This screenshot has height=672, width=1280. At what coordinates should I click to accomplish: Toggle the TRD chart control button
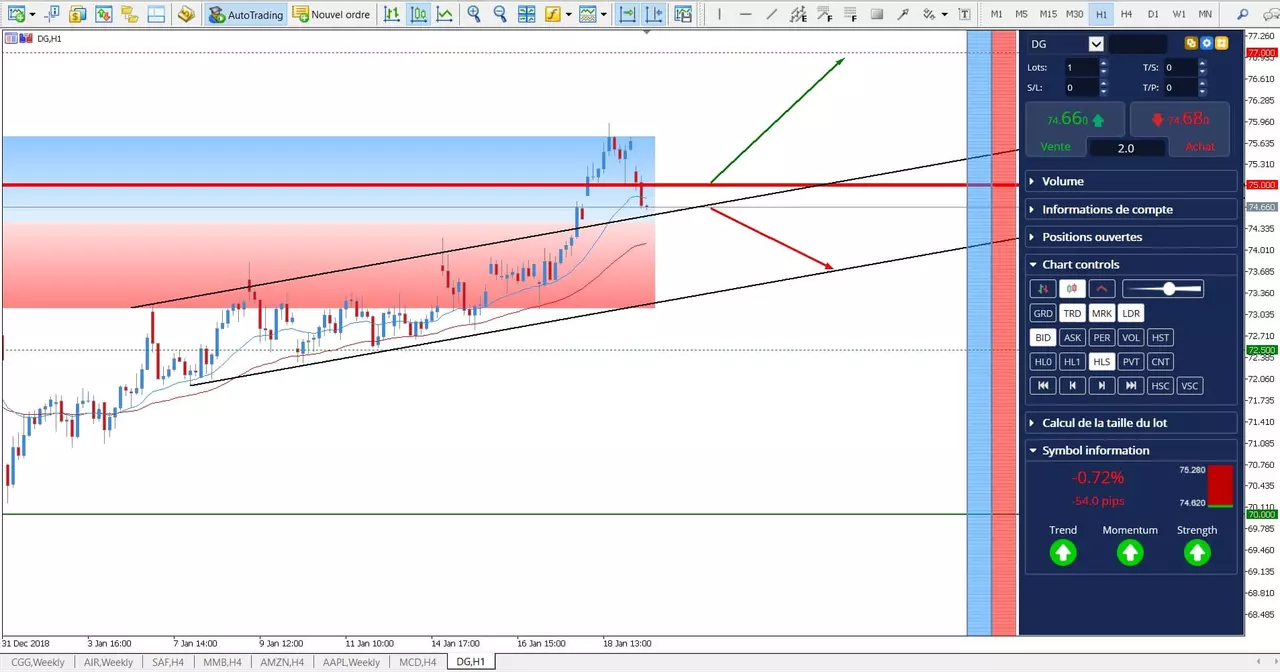[1072, 313]
